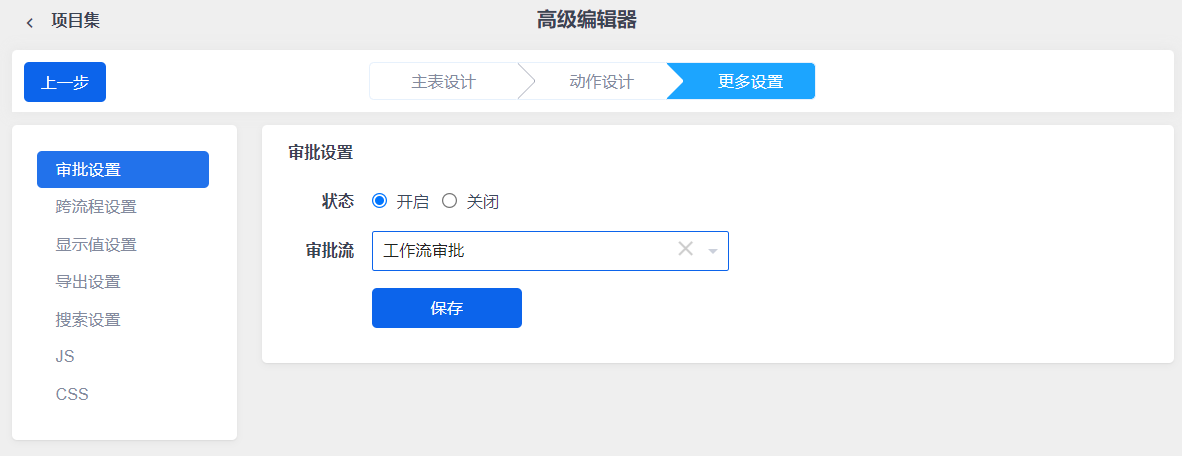Select the 开启 radio button
Viewport: 1182px width, 456px height.
pos(379,201)
